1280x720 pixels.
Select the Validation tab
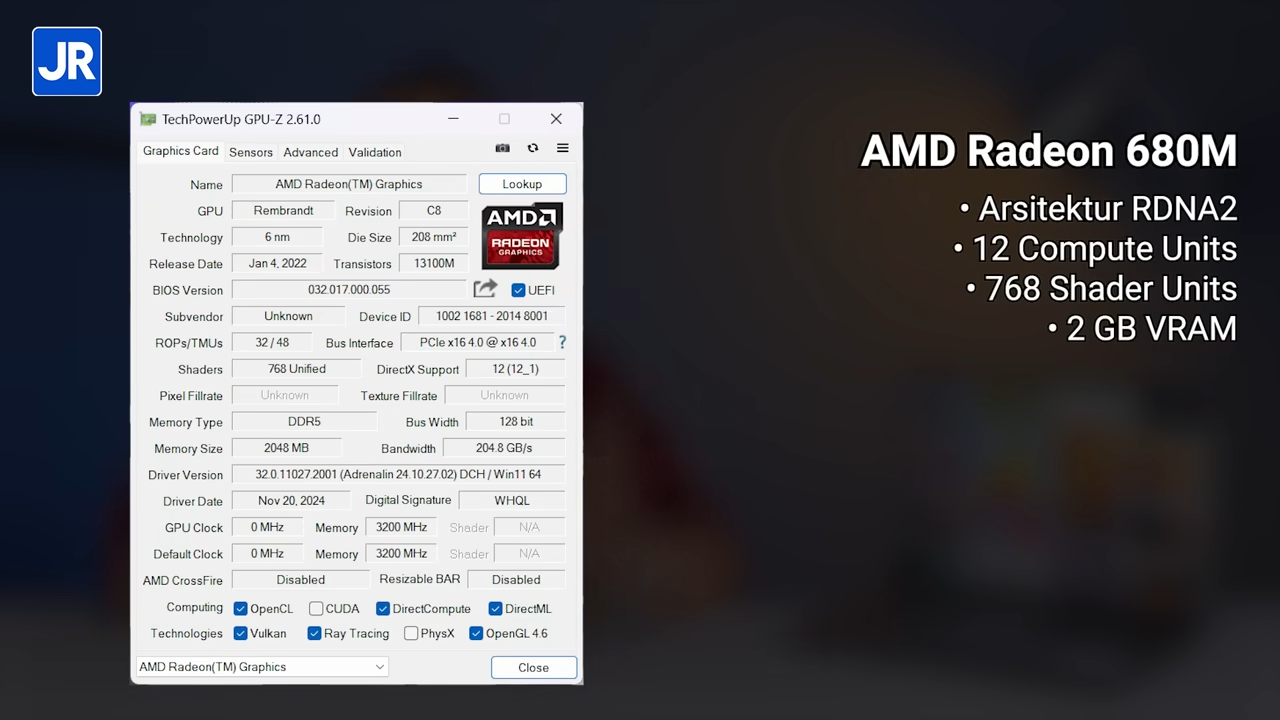click(x=374, y=152)
